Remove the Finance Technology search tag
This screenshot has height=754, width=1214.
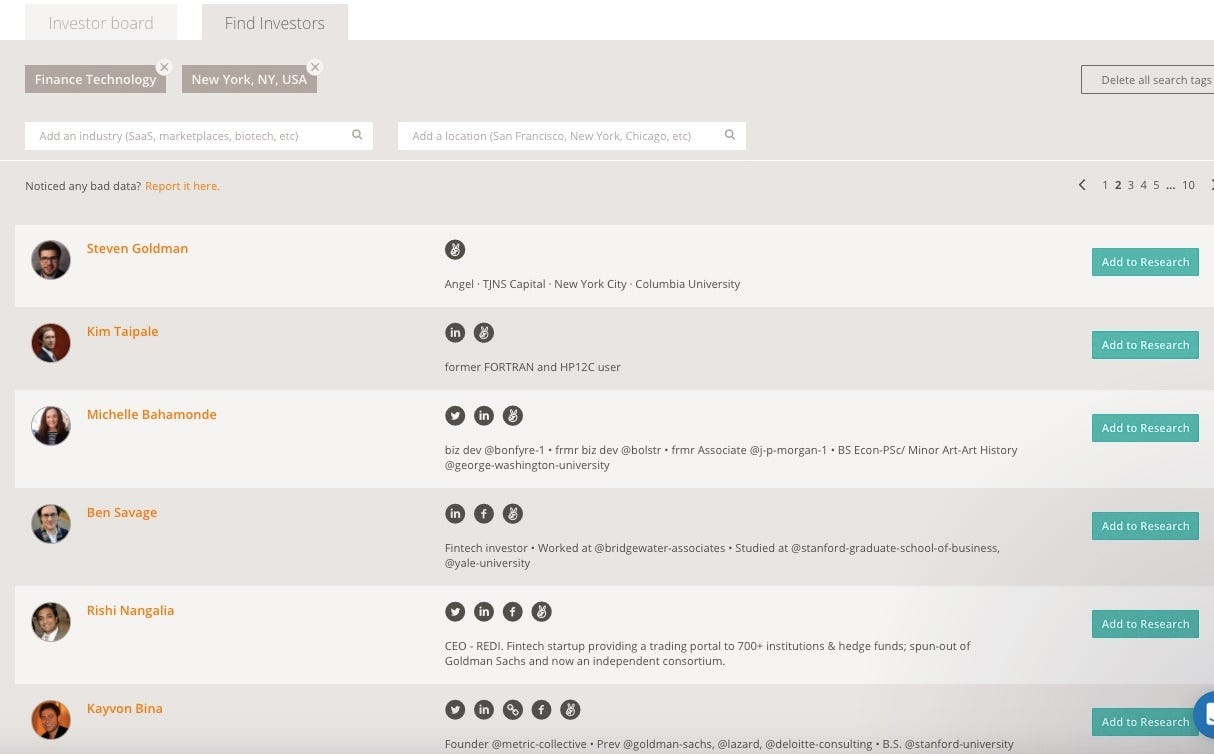[164, 67]
